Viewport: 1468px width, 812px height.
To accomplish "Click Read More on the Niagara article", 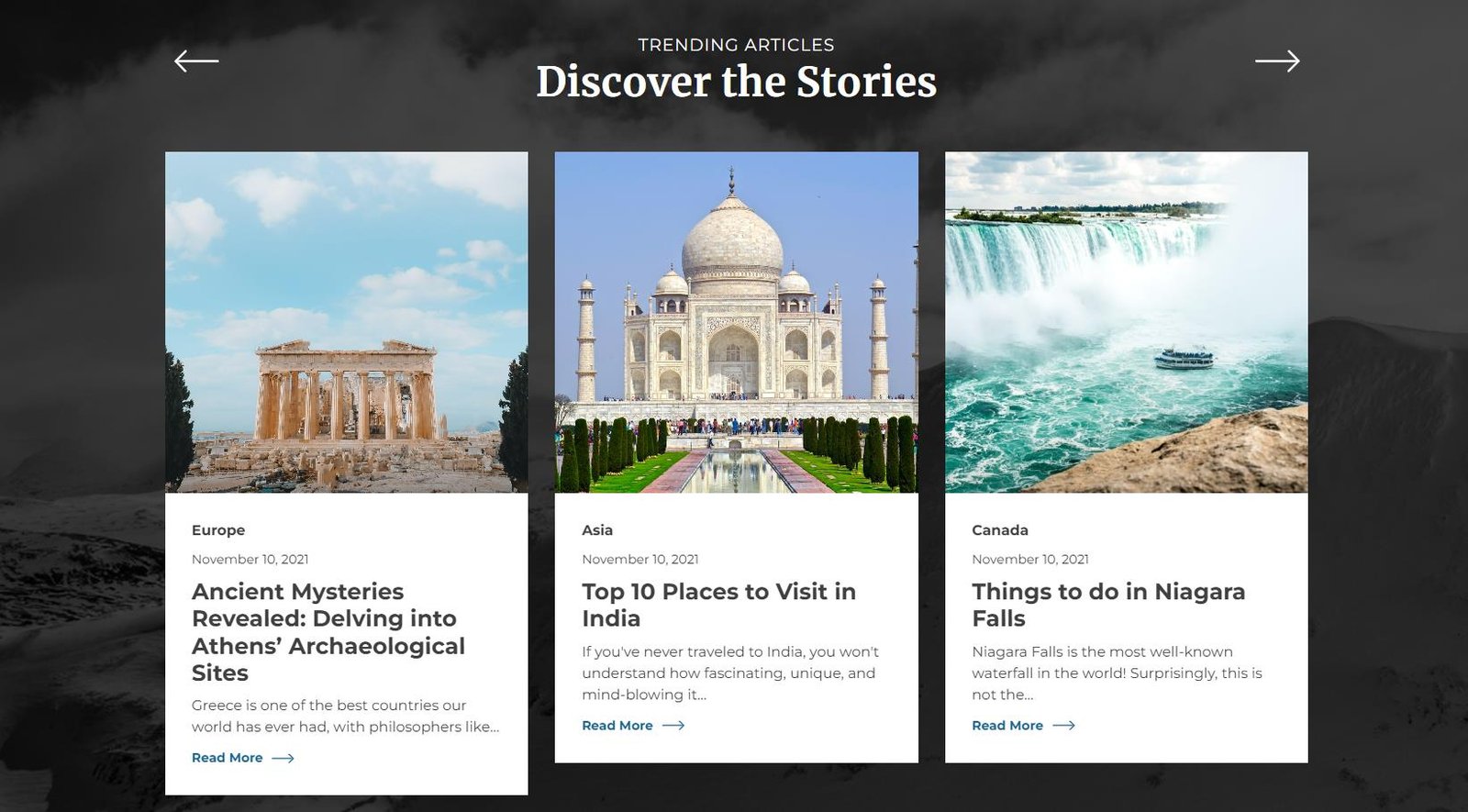I will 1007,726.
